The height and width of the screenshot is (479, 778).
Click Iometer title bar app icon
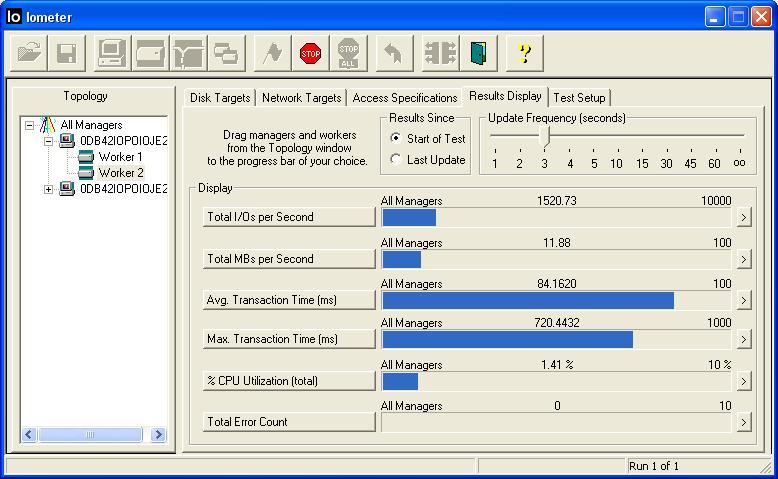[14, 16]
